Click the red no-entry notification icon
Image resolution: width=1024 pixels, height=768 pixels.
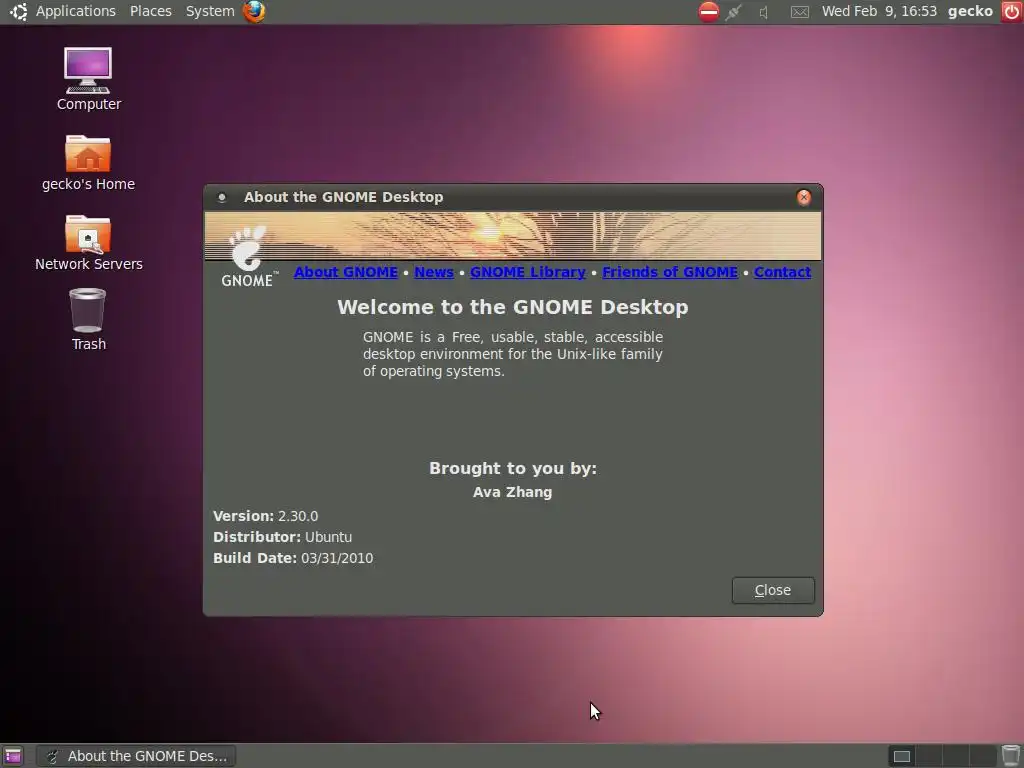709,11
